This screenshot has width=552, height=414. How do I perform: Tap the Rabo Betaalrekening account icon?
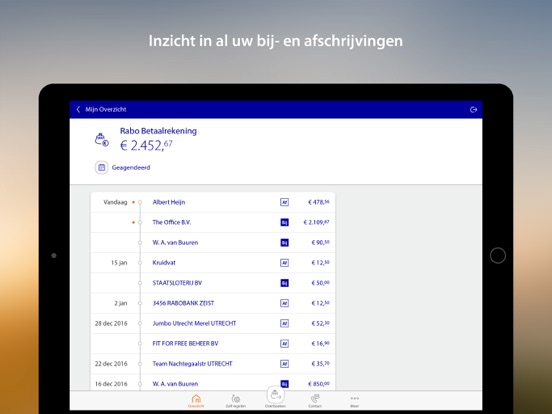click(102, 140)
